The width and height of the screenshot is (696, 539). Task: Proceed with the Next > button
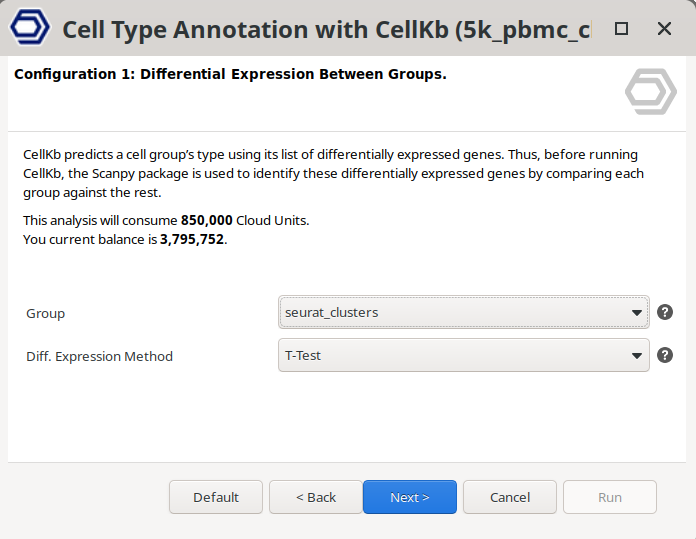coord(410,497)
